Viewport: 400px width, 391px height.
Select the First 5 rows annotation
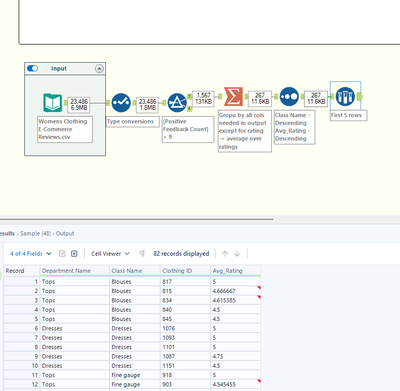349,115
